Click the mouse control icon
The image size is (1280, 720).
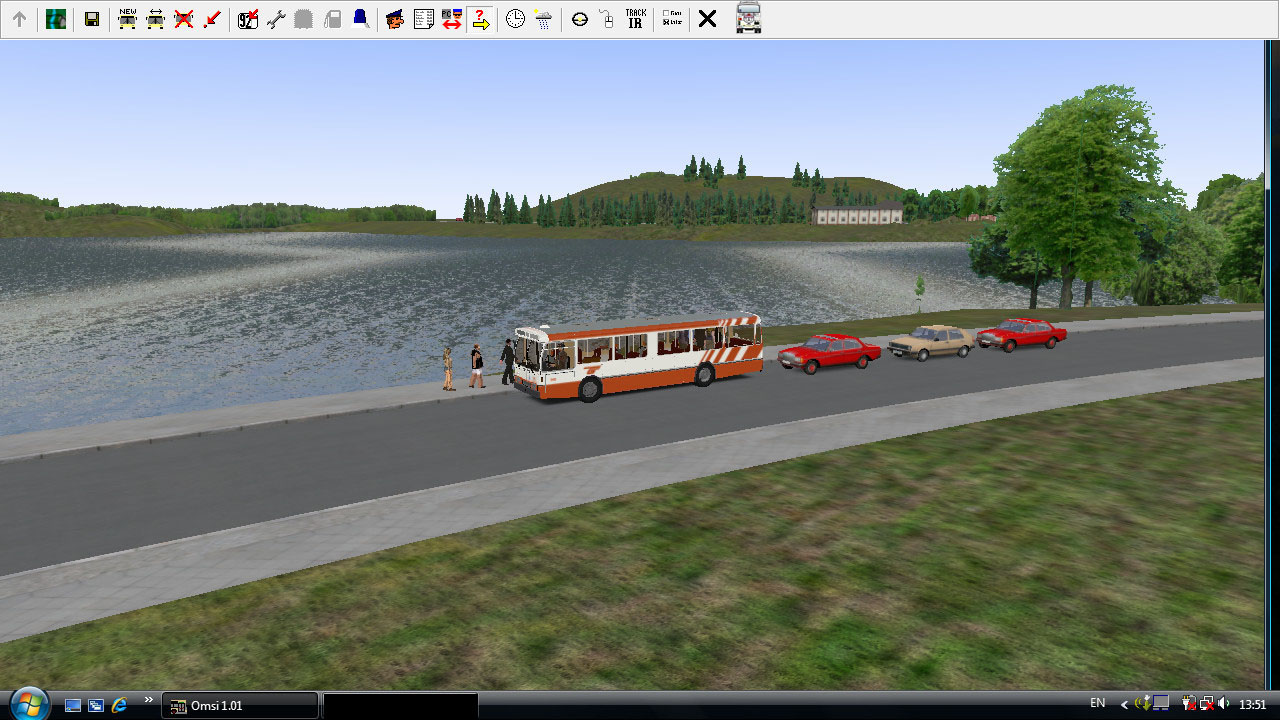pyautogui.click(x=607, y=19)
